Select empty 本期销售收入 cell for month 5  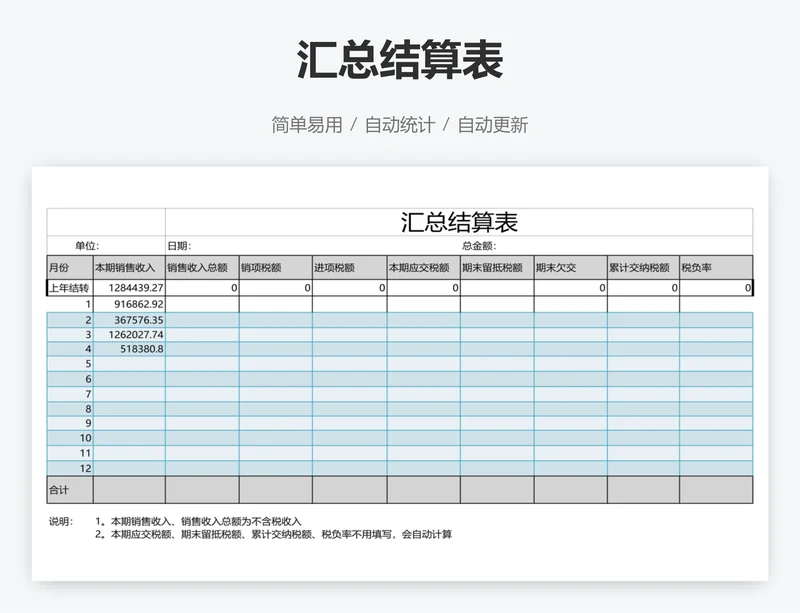[x=129, y=364]
